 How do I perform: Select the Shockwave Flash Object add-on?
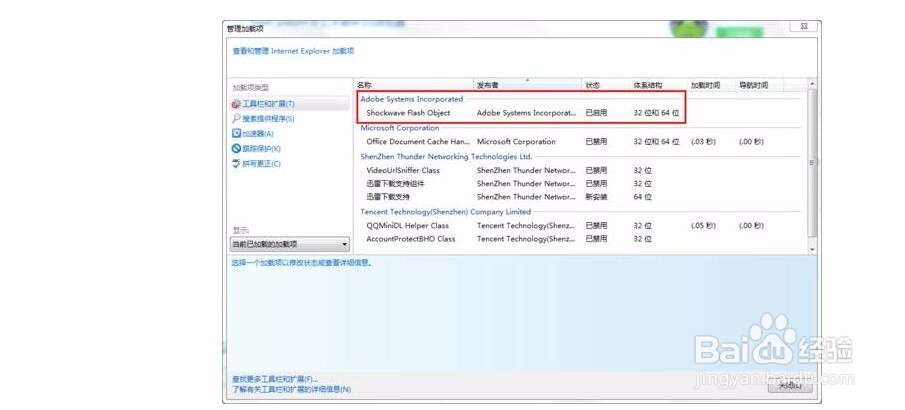(408, 113)
